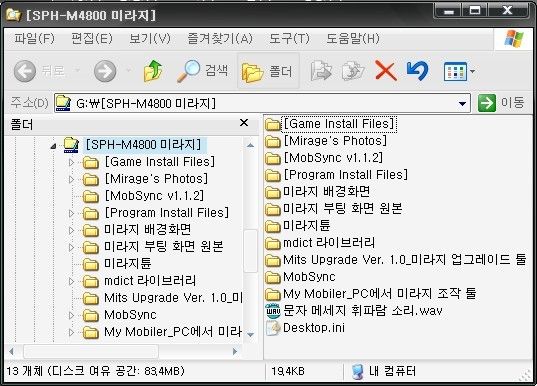The width and height of the screenshot is (537, 386).
Task: Click folder tree vertical scrollbar up arrow
Action: [x=250, y=145]
